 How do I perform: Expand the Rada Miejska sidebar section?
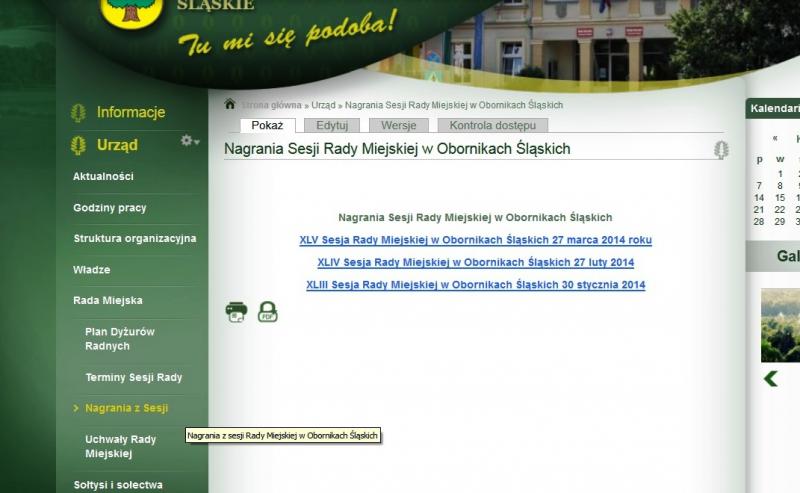[x=108, y=300]
